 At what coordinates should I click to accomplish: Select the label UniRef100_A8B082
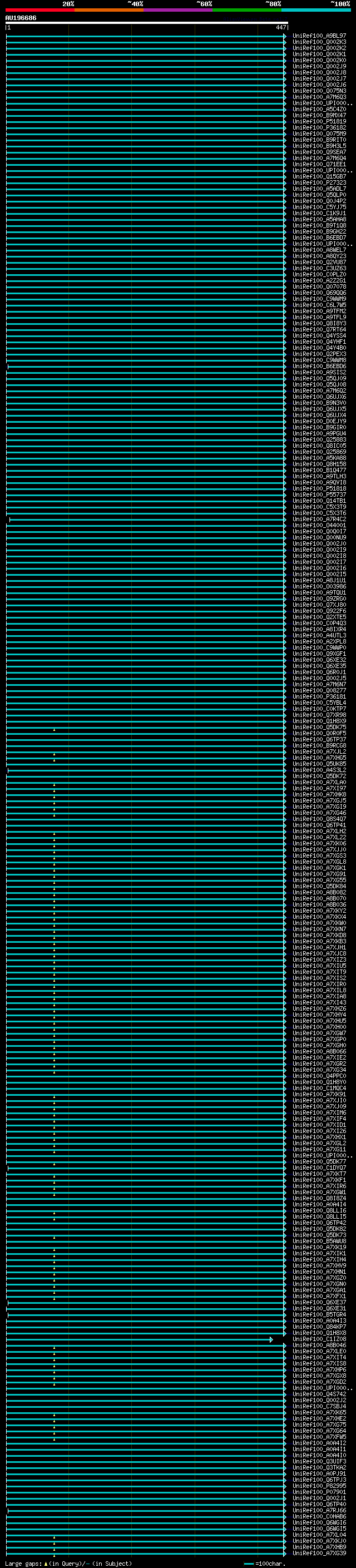pyautogui.click(x=319, y=892)
